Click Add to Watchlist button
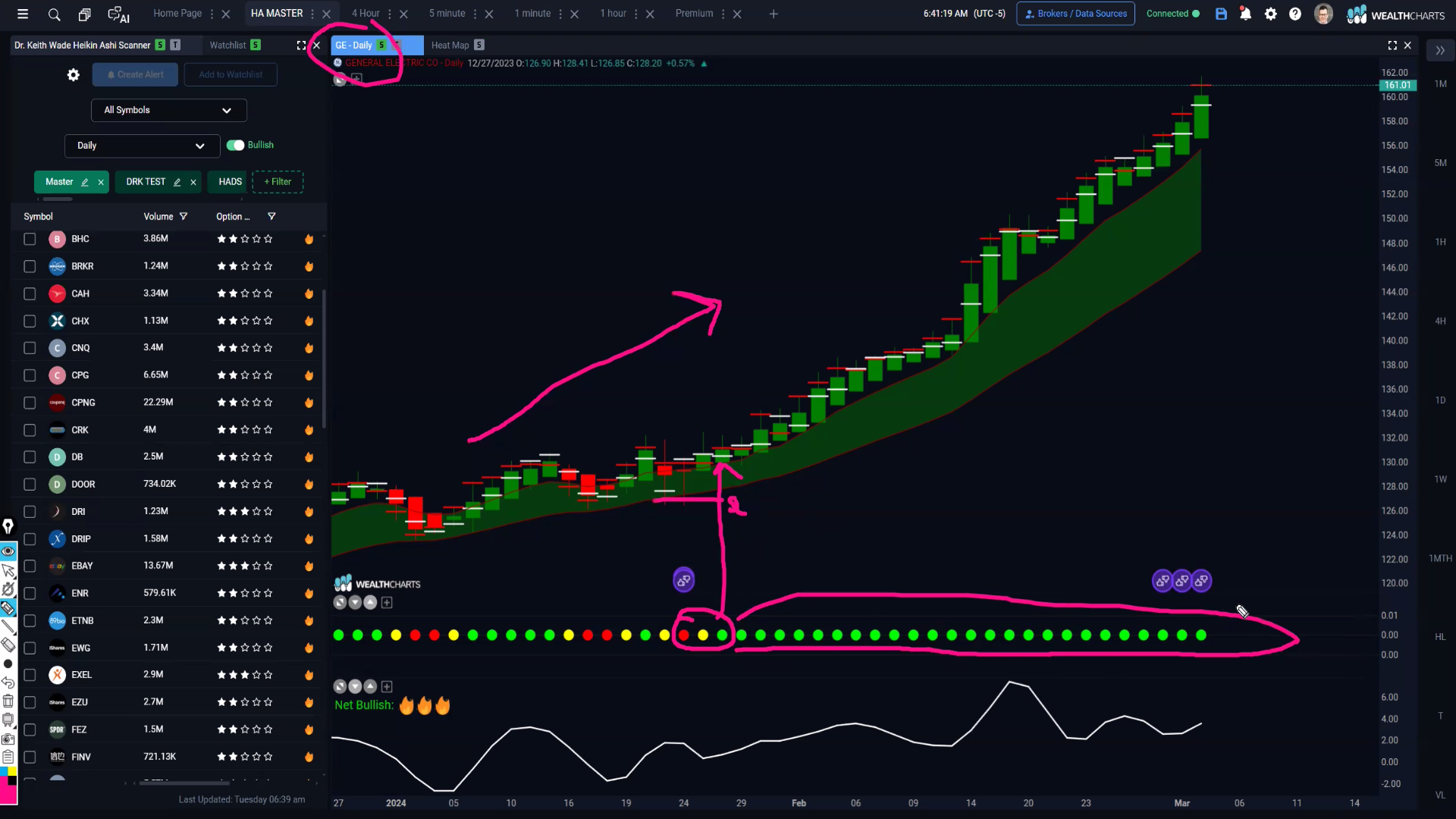The image size is (1456, 819). tap(231, 74)
